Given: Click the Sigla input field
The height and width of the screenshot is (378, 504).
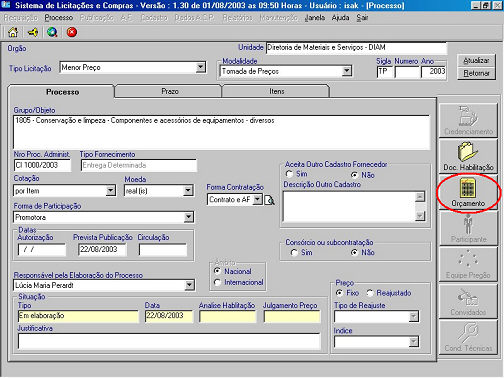Looking at the screenshot, I should [x=384, y=72].
